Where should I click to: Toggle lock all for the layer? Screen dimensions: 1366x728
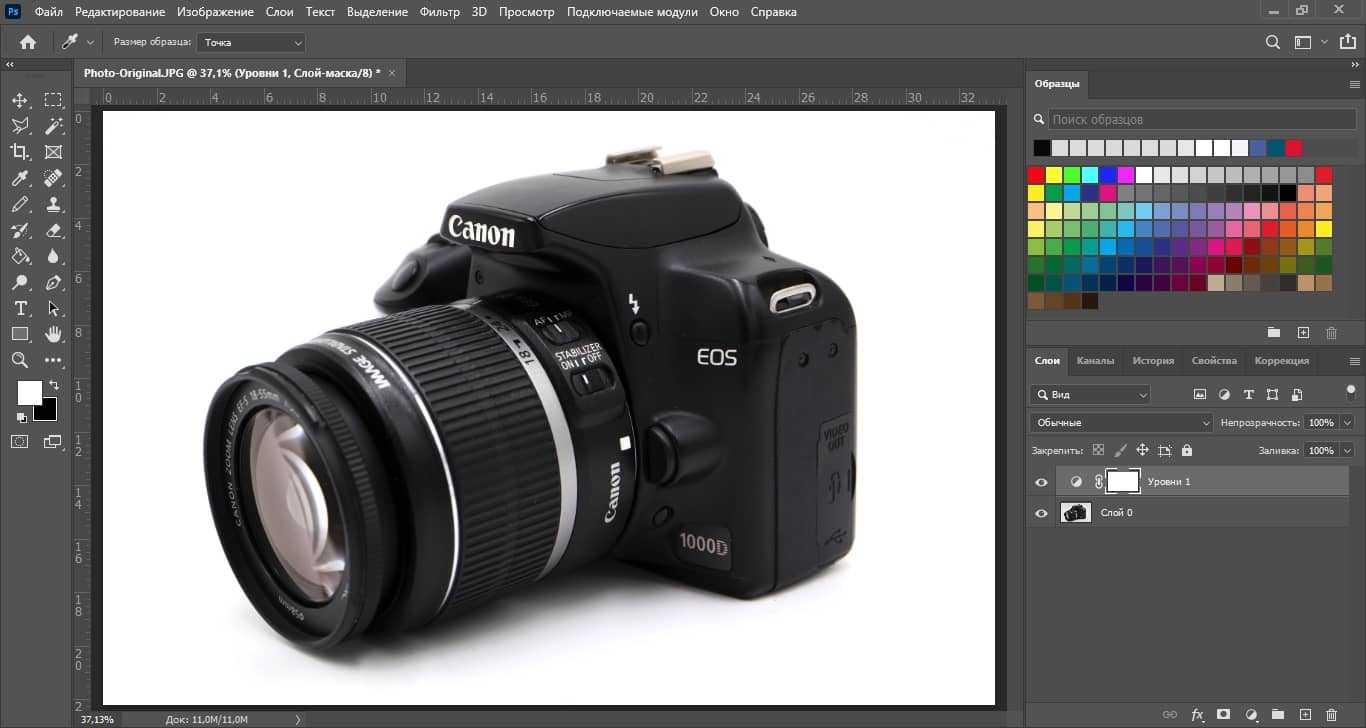(1187, 451)
